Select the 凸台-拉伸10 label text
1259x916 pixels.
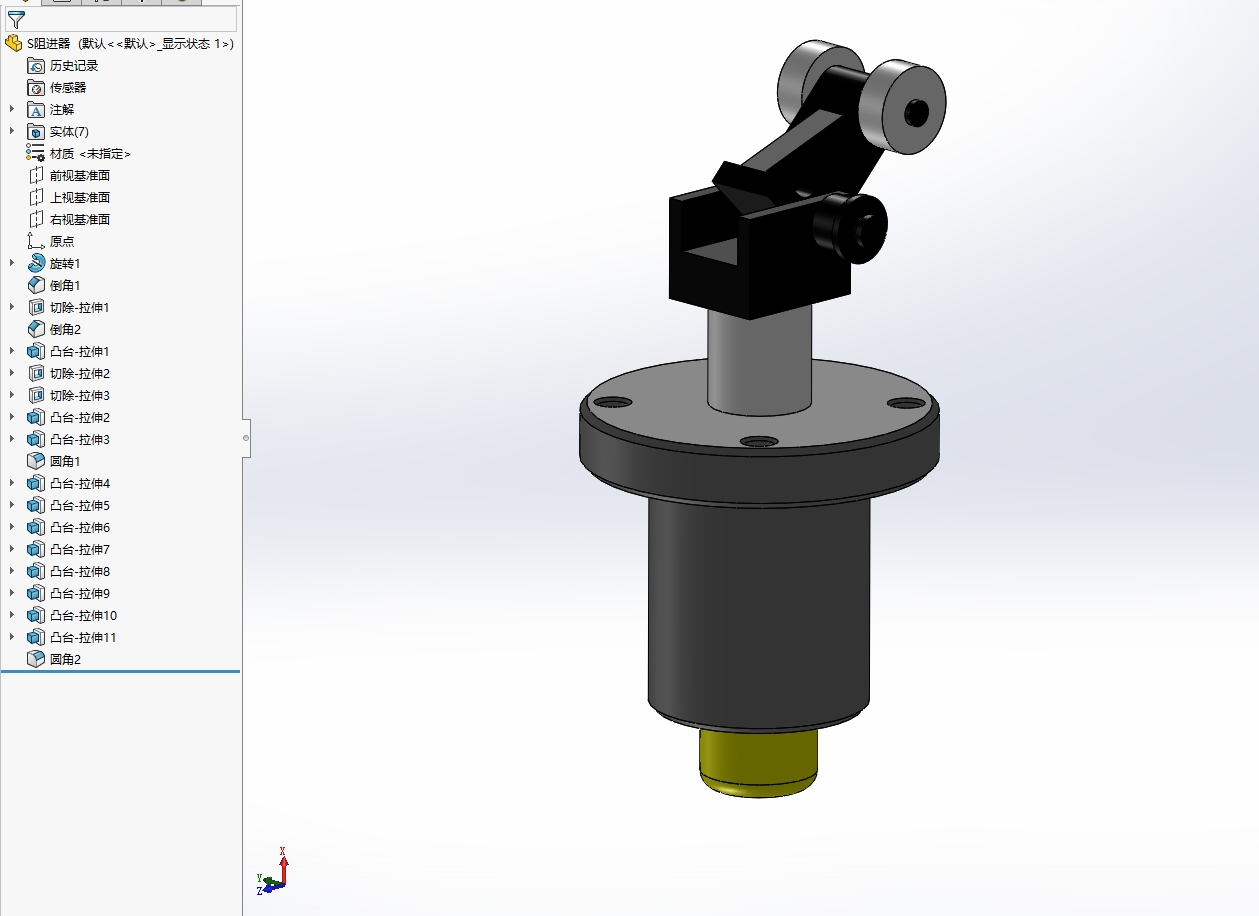coord(84,615)
